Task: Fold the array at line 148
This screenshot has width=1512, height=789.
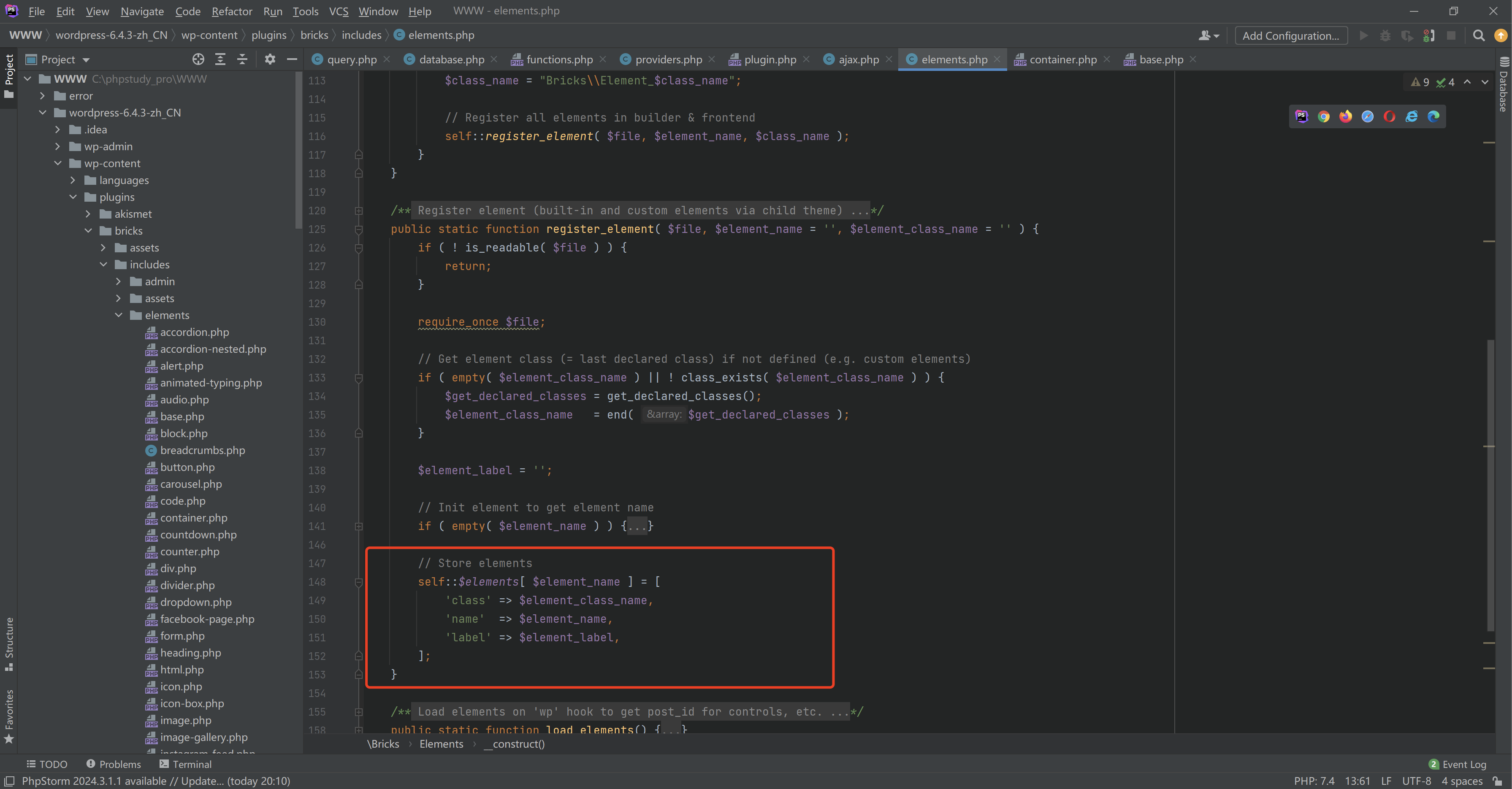Action: tap(359, 582)
